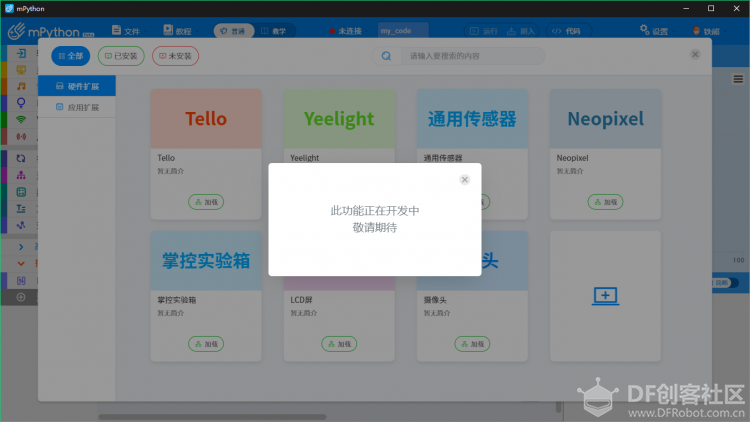Open the math calculator category in sidebar

coord(21,192)
